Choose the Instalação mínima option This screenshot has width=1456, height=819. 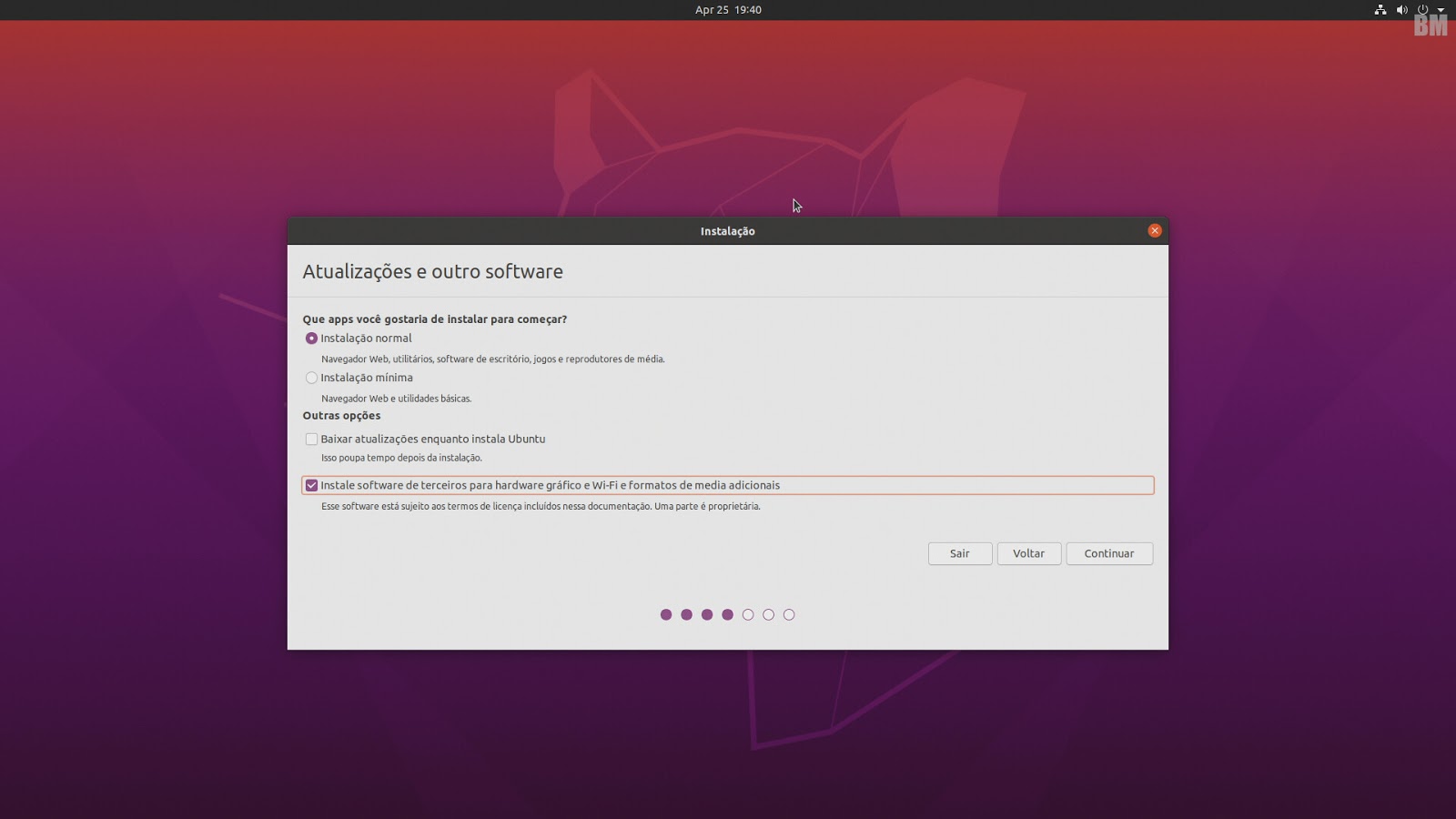(312, 378)
